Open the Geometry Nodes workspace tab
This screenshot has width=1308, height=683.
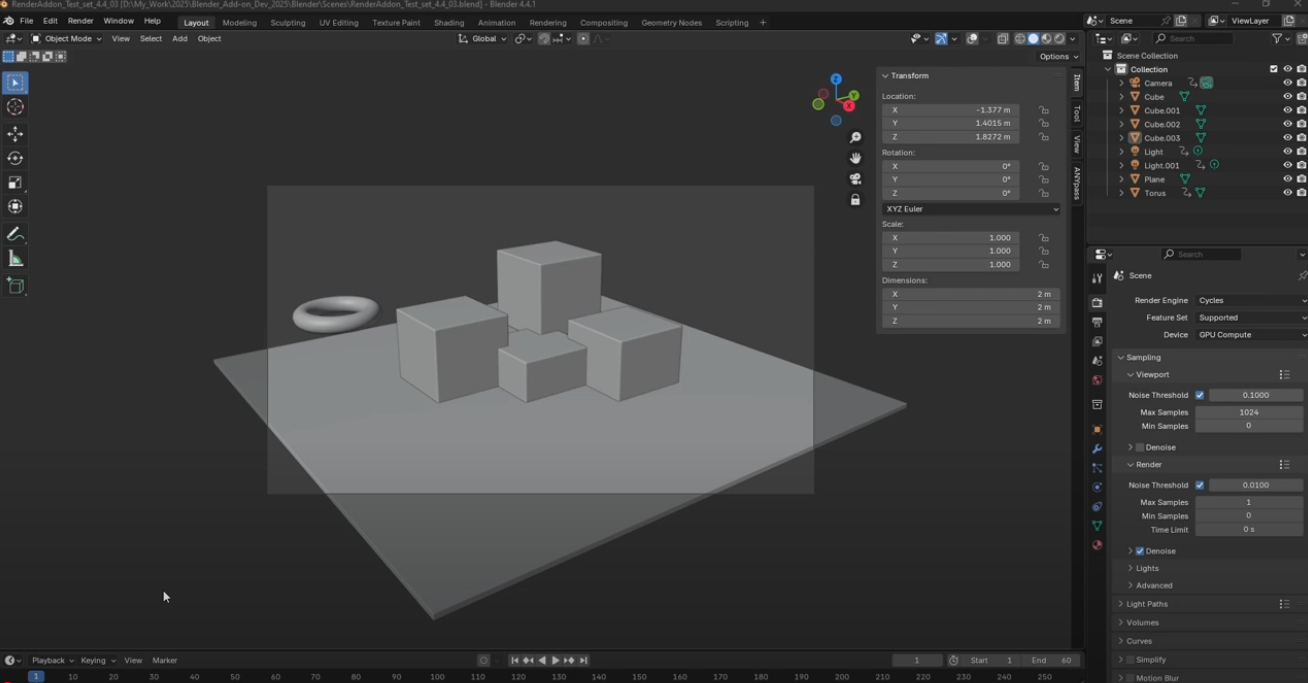[671, 22]
